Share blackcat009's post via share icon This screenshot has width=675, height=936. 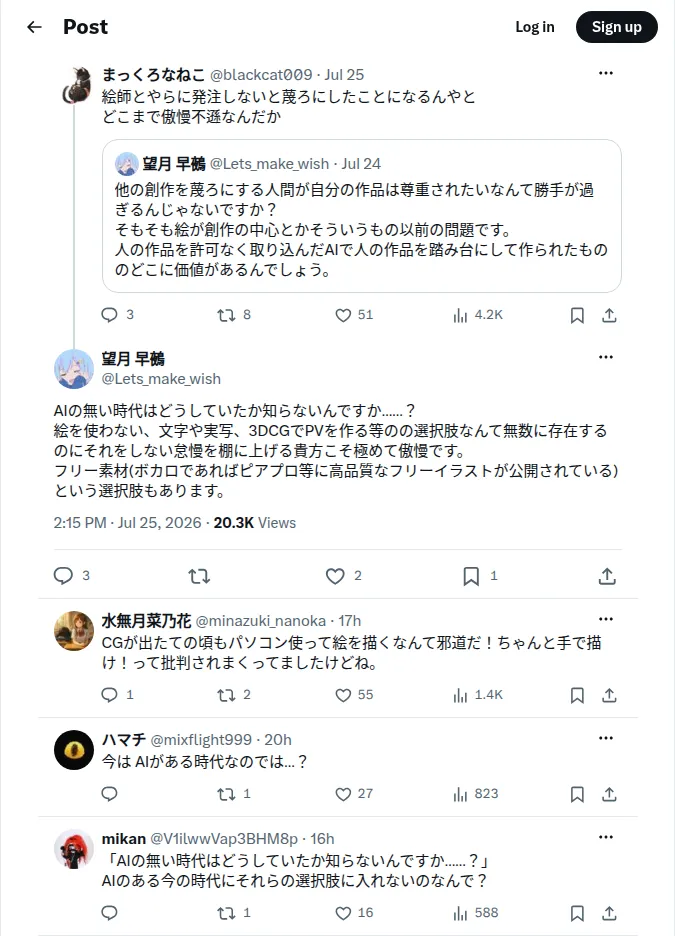coord(609,315)
